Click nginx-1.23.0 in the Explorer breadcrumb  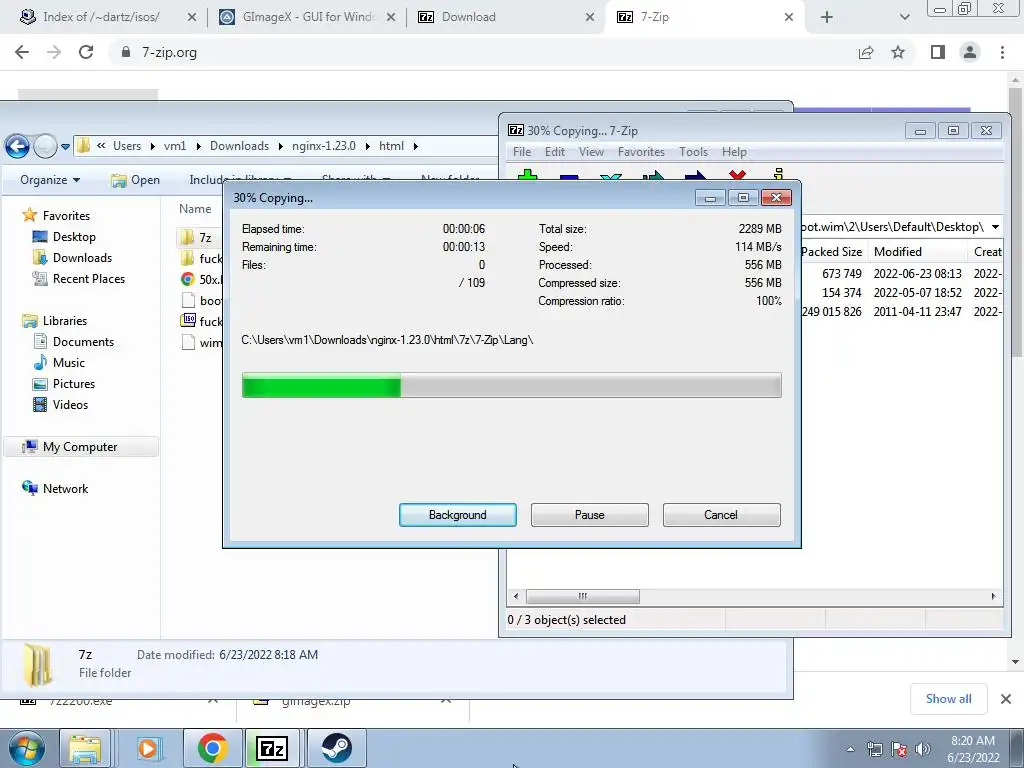(324, 146)
